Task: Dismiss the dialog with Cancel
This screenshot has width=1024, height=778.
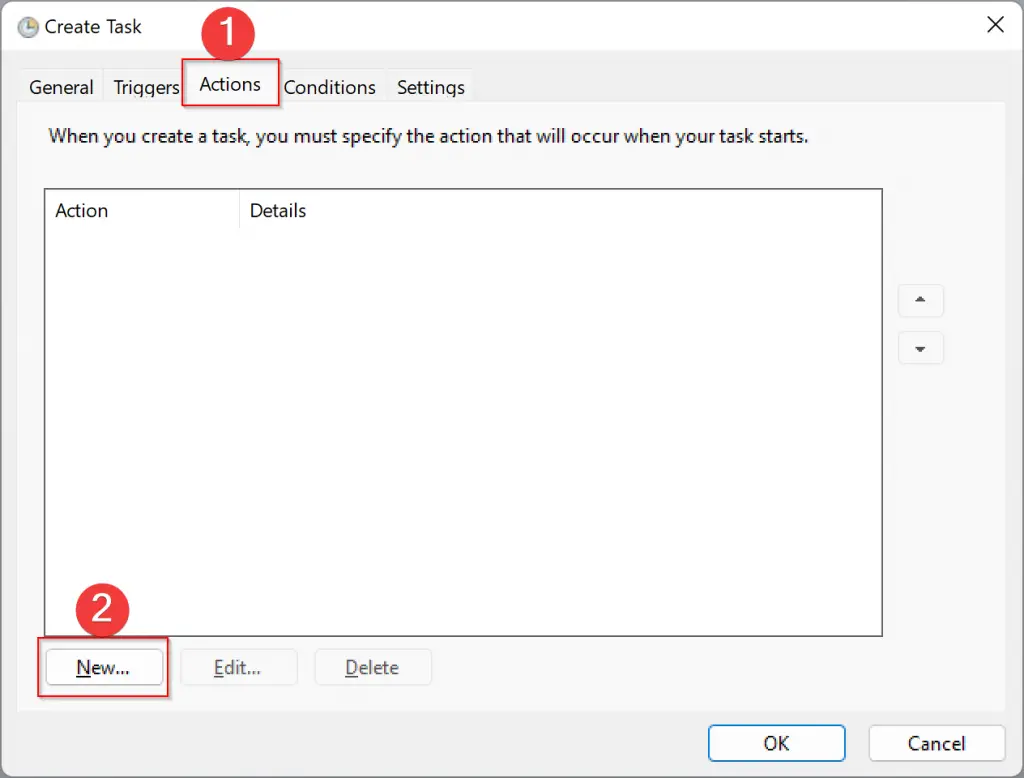Action: [x=936, y=743]
